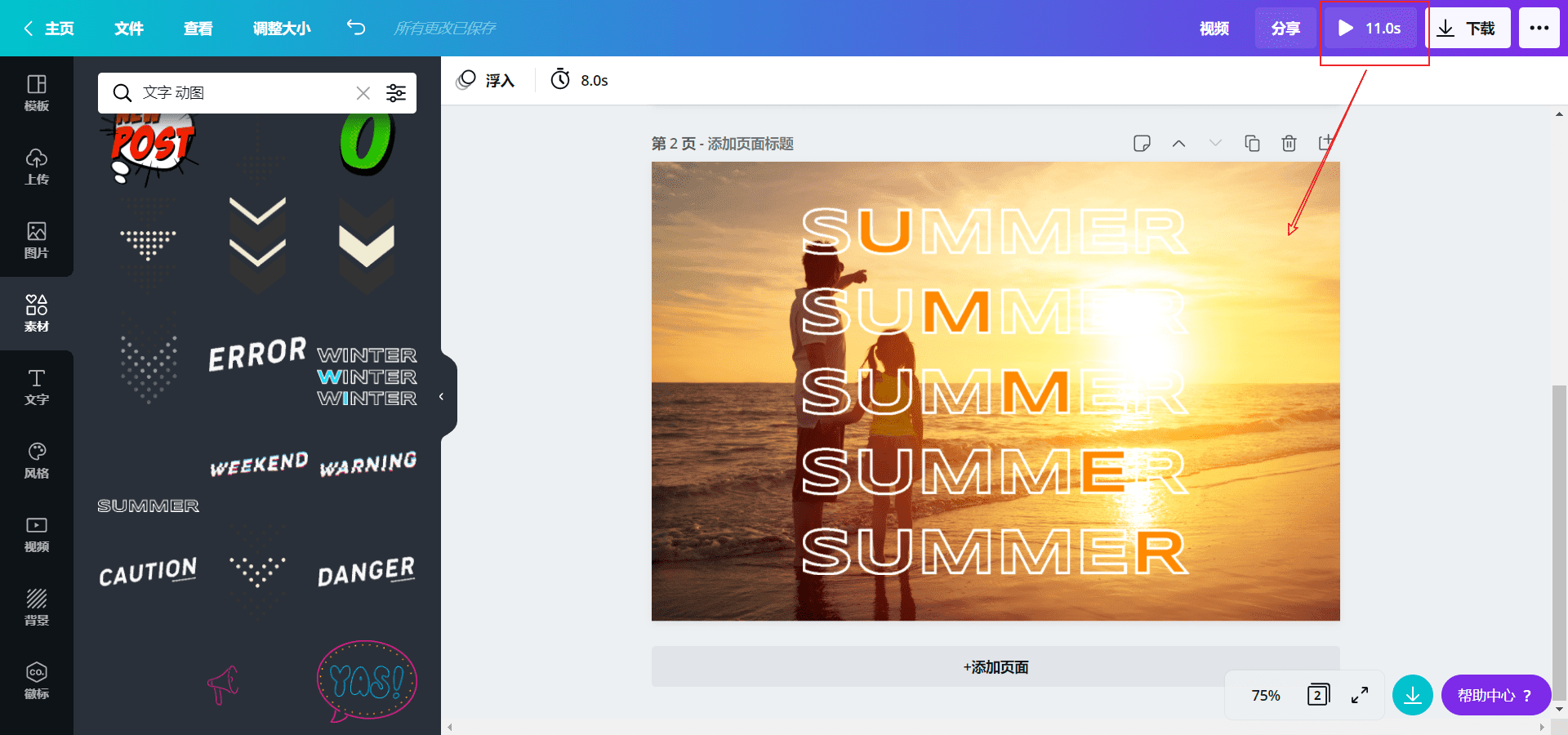The height and width of the screenshot is (735, 1568).
Task: Click the page title 添加页面标题
Action: coord(751,144)
